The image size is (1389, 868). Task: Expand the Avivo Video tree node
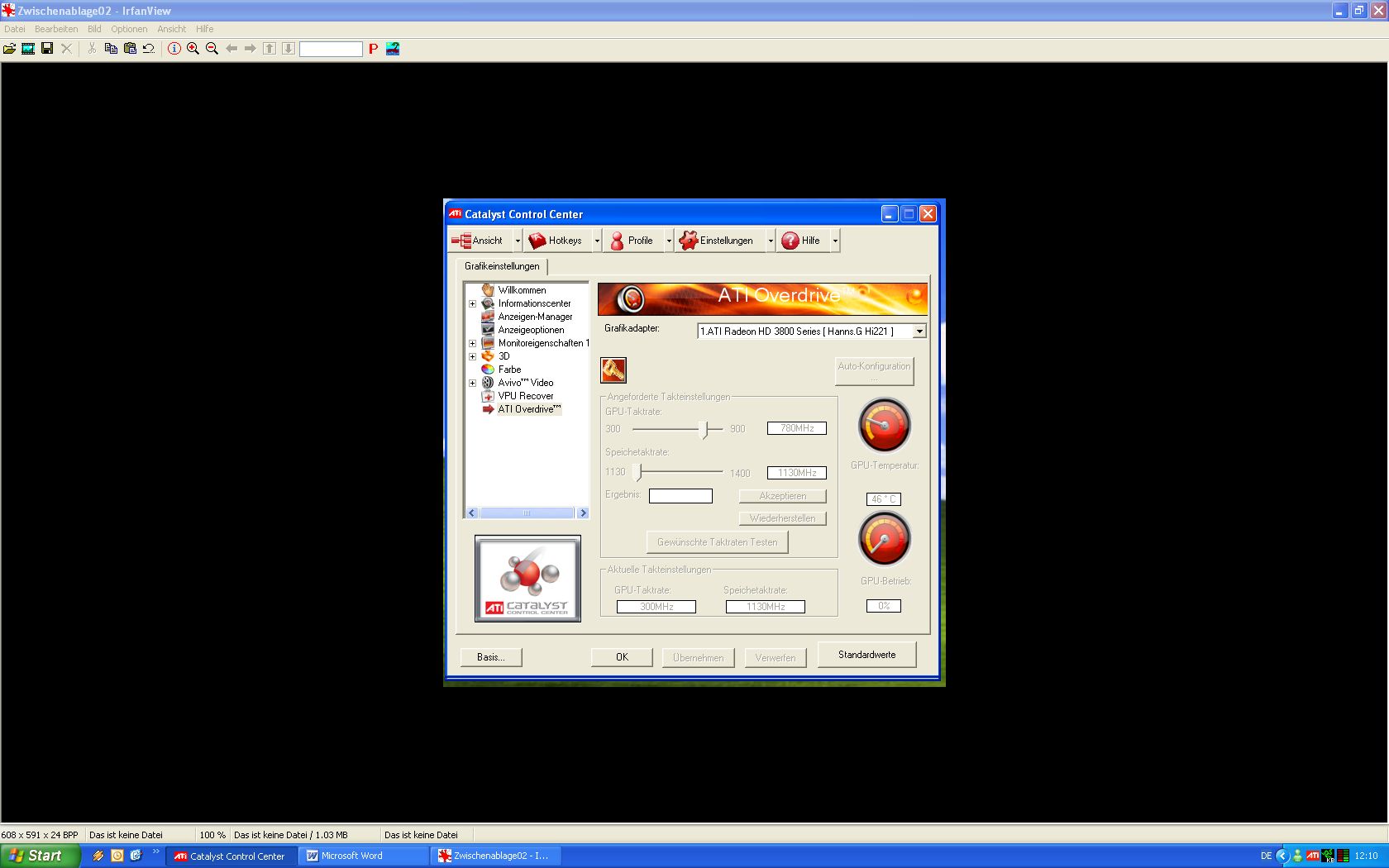(472, 383)
